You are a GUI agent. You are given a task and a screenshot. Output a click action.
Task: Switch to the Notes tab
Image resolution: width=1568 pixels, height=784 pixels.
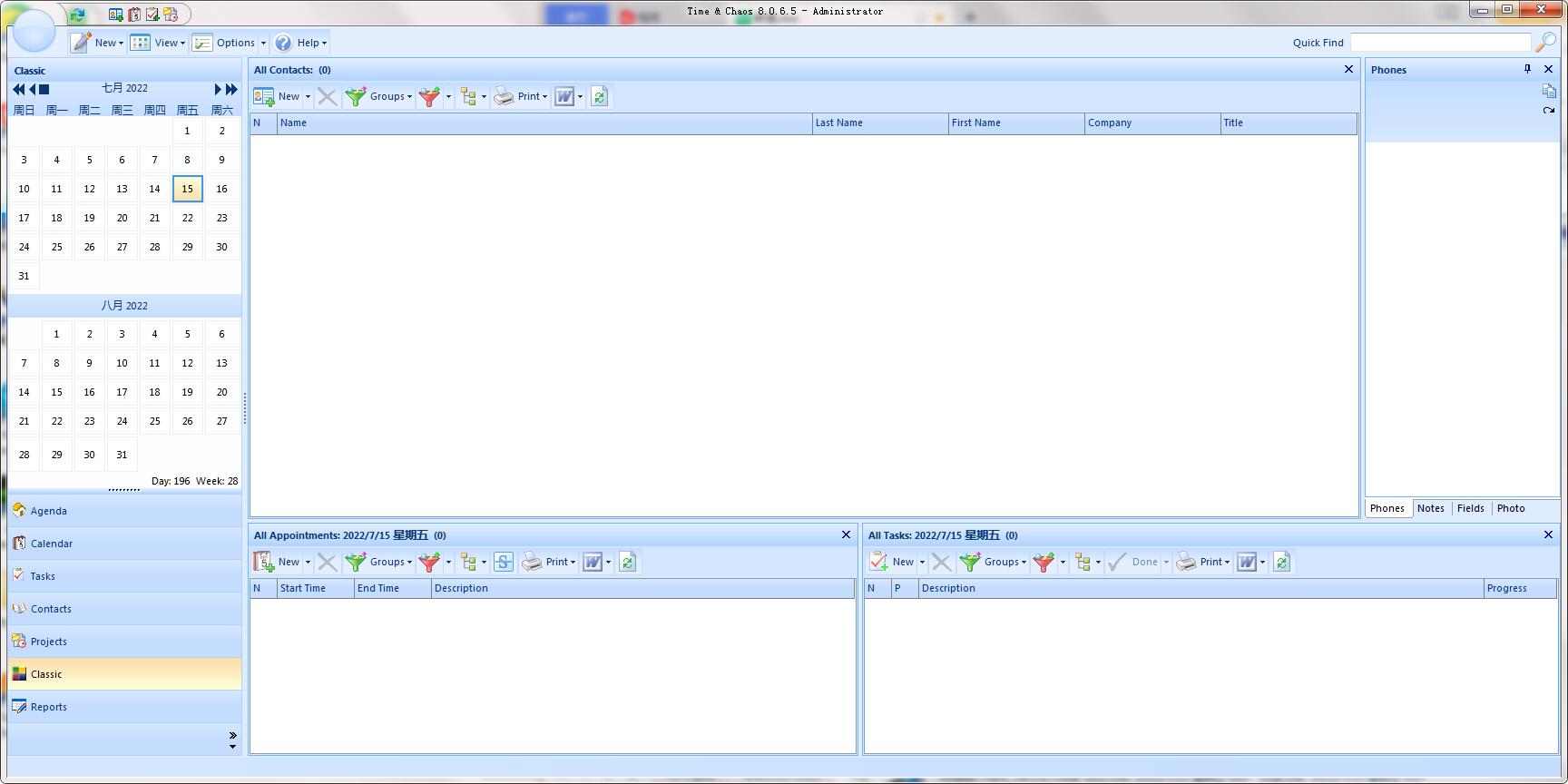[x=1430, y=508]
